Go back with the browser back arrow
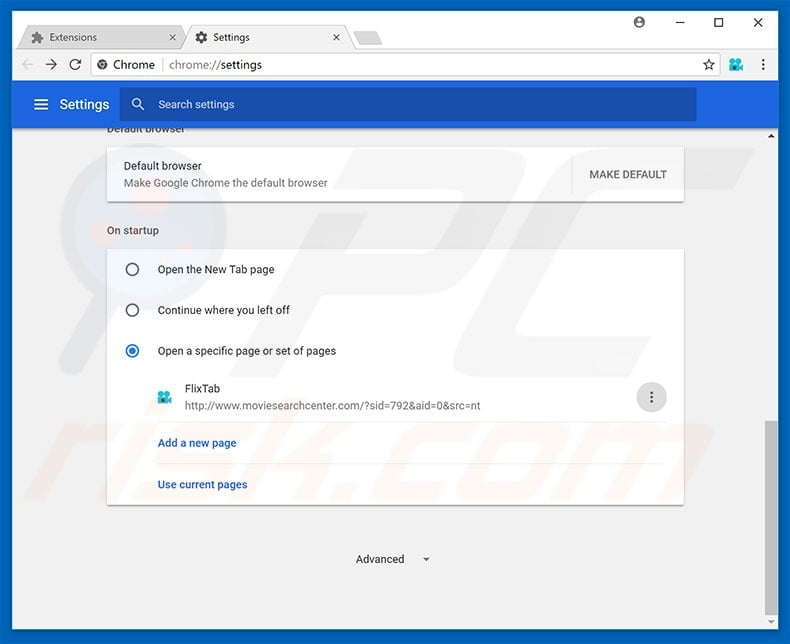This screenshot has height=644, width=790. (x=28, y=65)
